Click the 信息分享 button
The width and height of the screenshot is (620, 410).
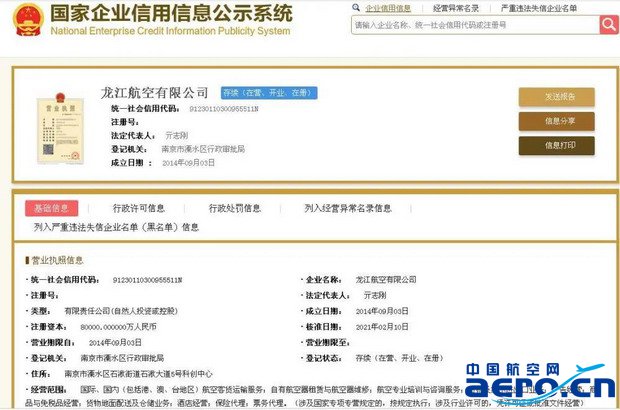click(557, 121)
